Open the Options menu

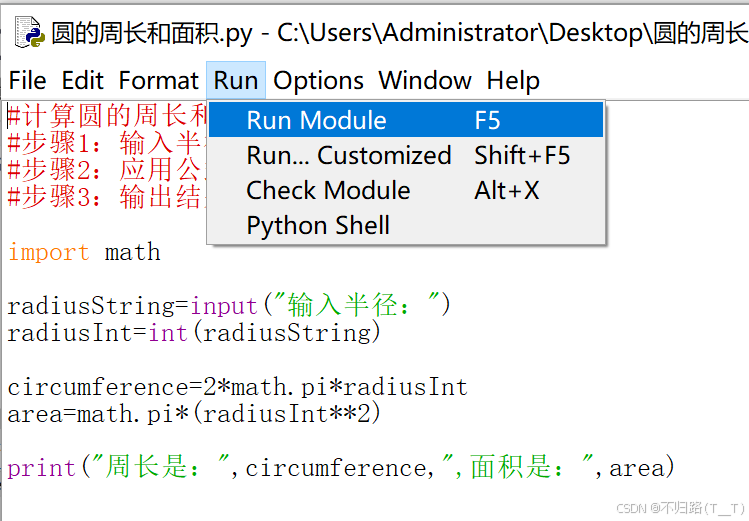coord(318,80)
